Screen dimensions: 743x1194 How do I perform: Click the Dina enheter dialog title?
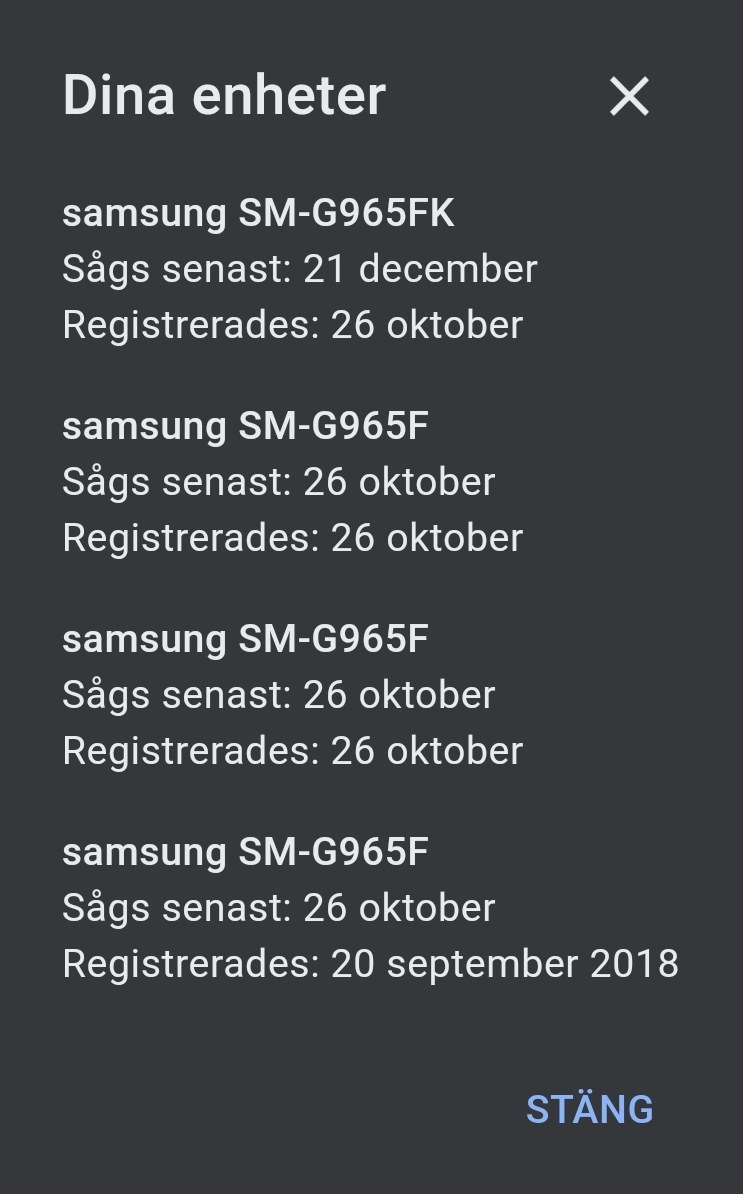point(223,94)
